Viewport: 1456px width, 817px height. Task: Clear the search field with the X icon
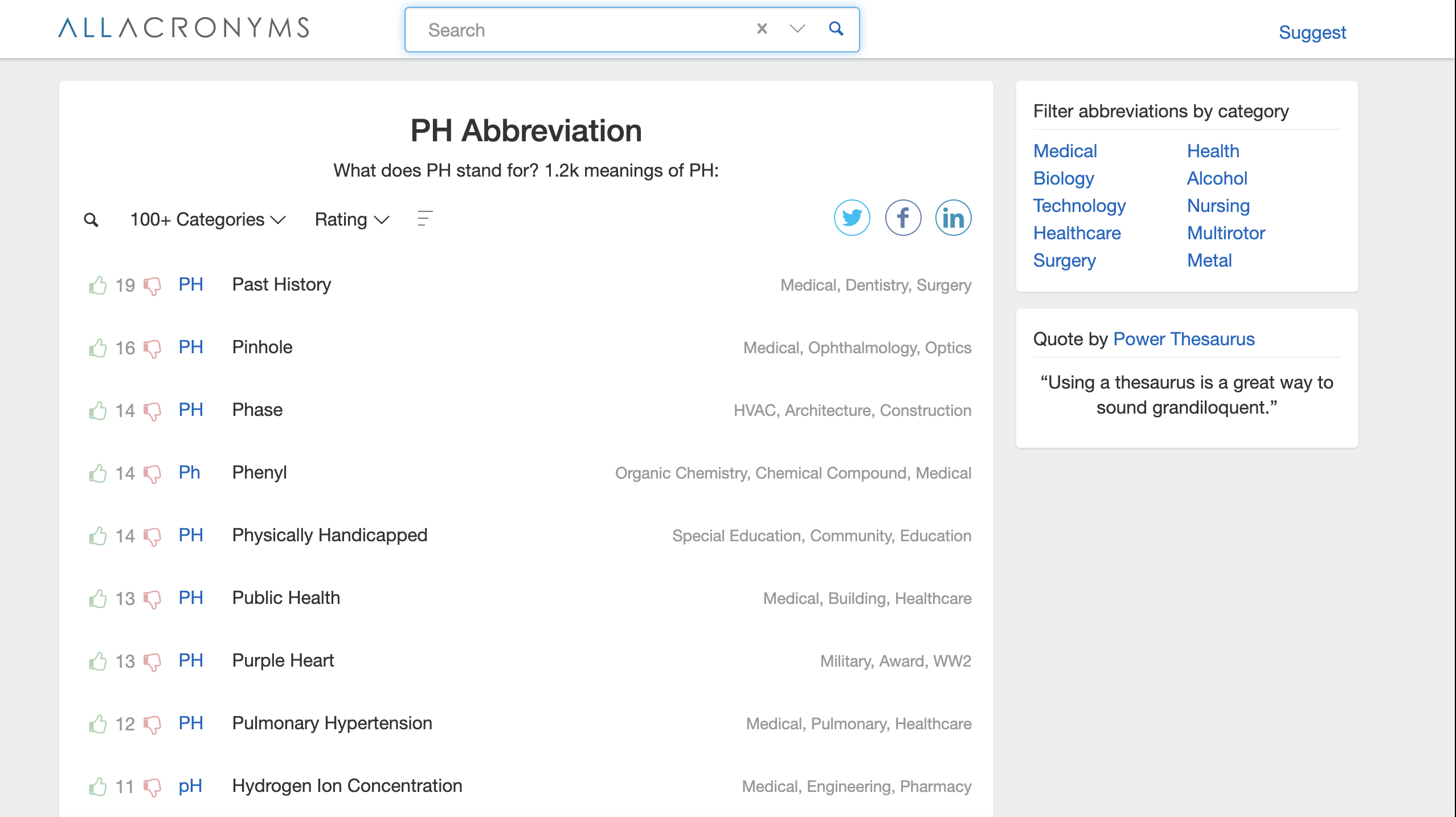click(762, 28)
